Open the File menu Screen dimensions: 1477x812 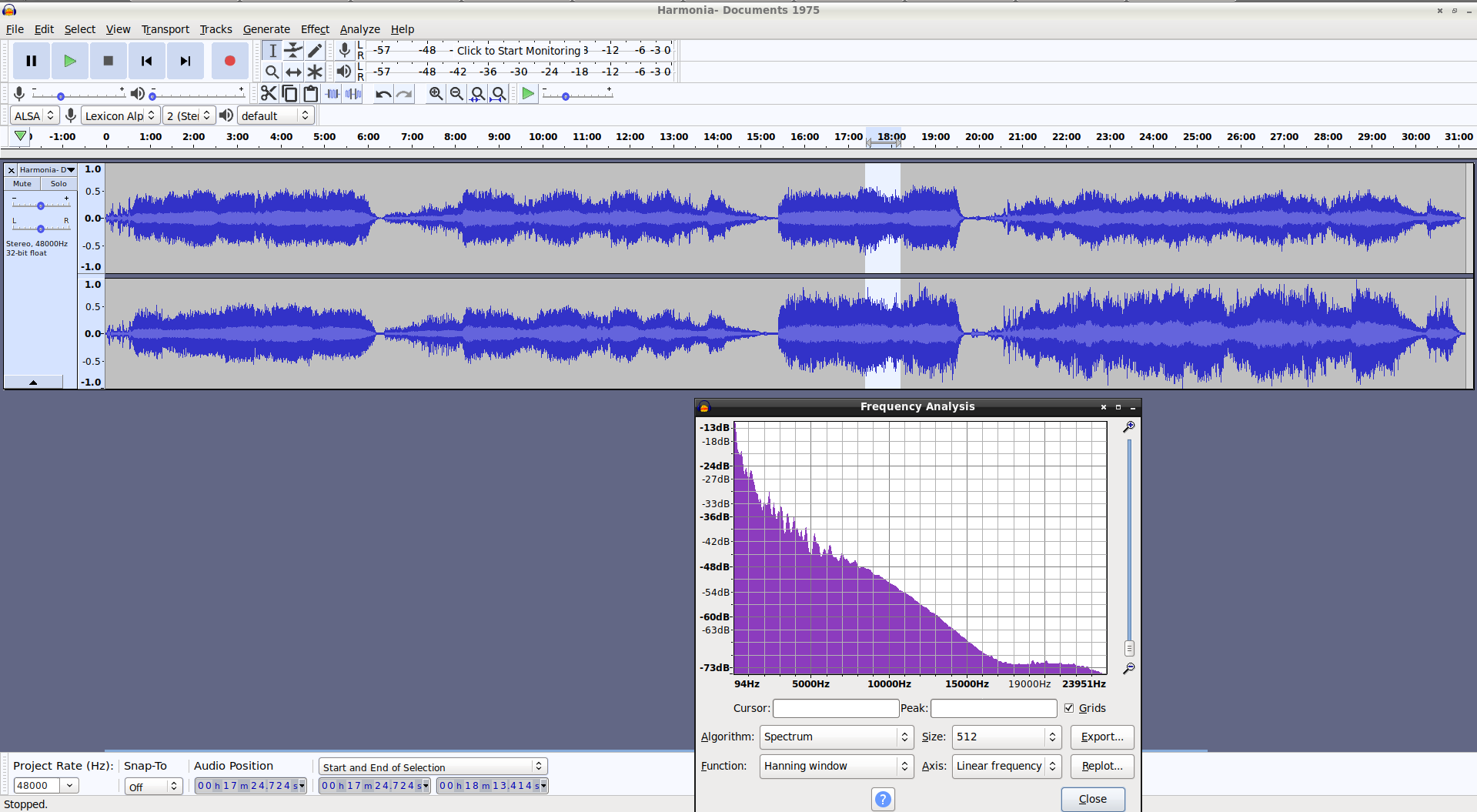tap(15, 29)
